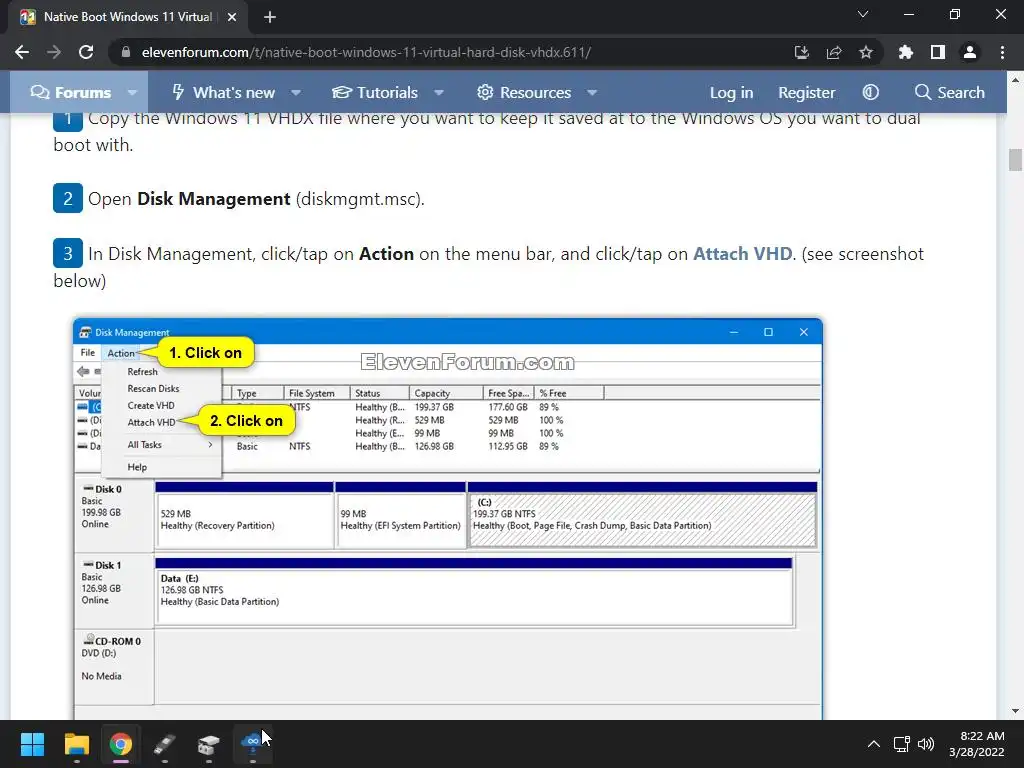Open What's new section
The image size is (1024, 768).
coord(223,92)
